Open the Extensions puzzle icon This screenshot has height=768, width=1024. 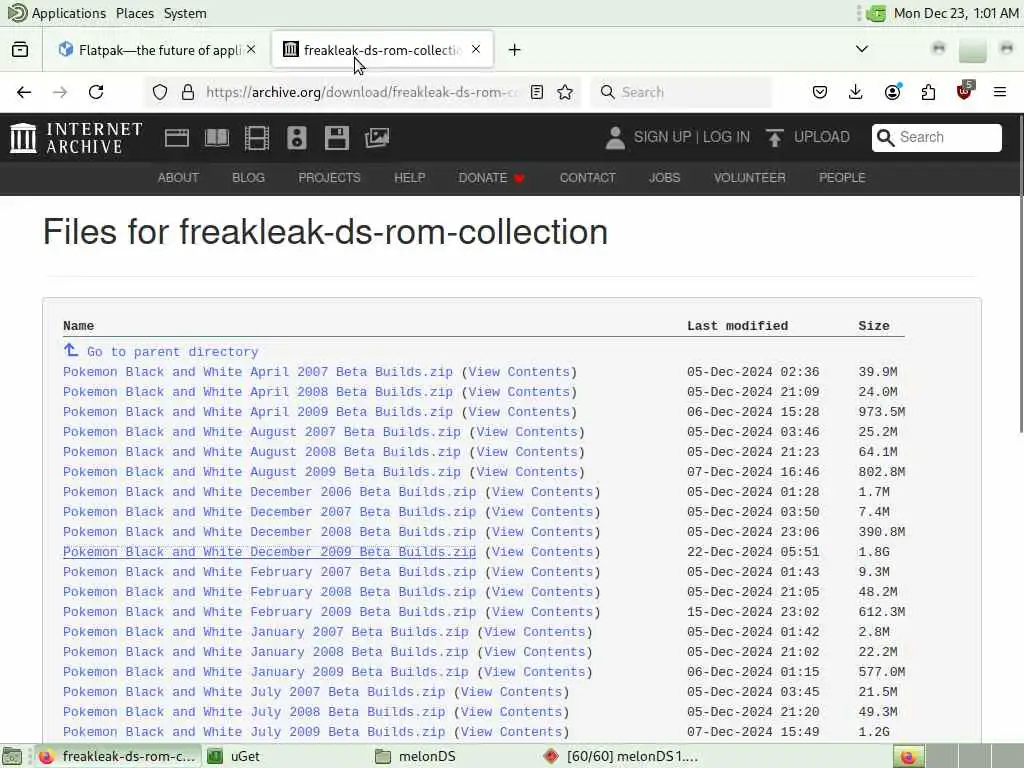click(928, 92)
